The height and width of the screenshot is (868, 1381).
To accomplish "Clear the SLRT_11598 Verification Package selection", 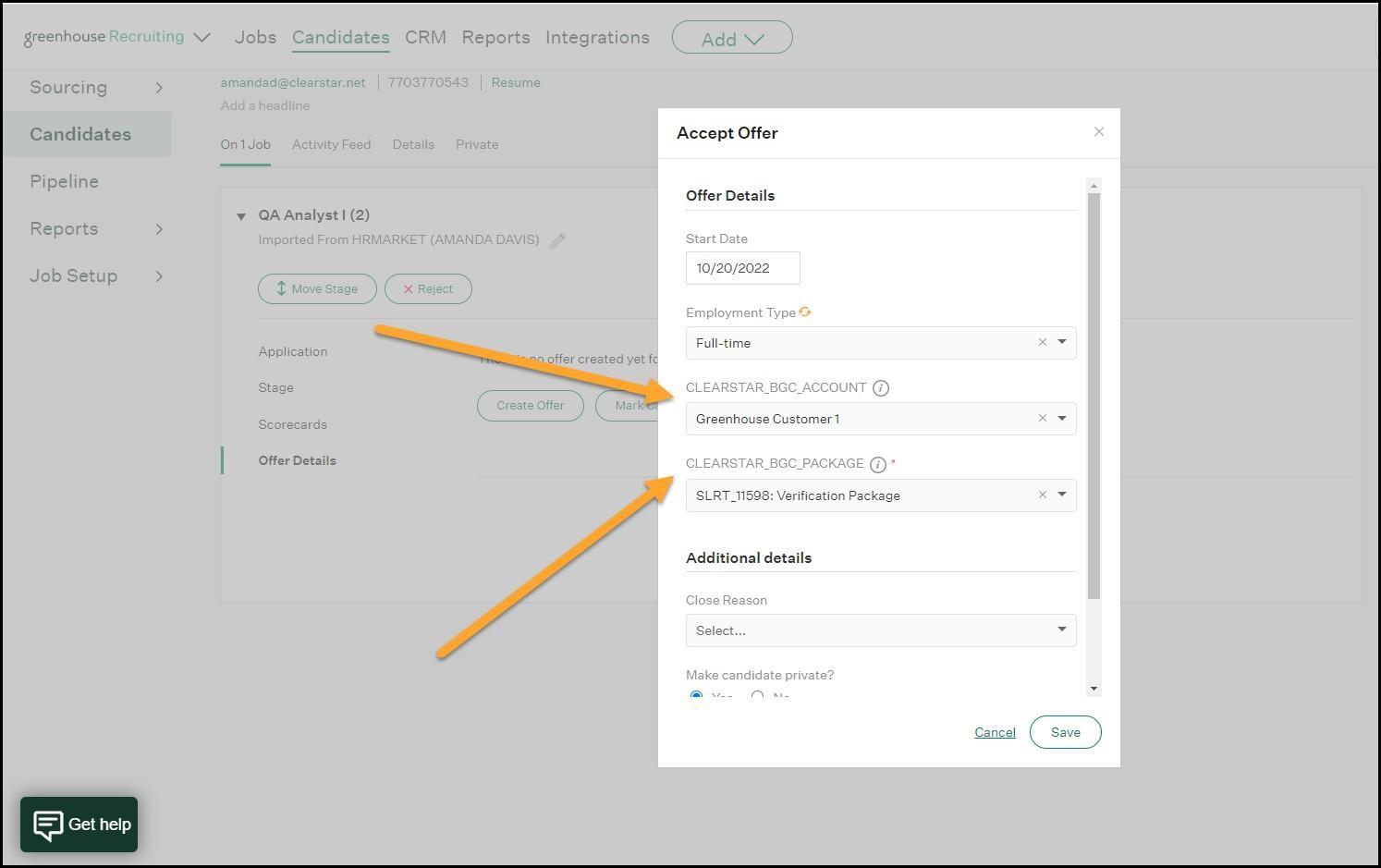I will tap(1042, 495).
